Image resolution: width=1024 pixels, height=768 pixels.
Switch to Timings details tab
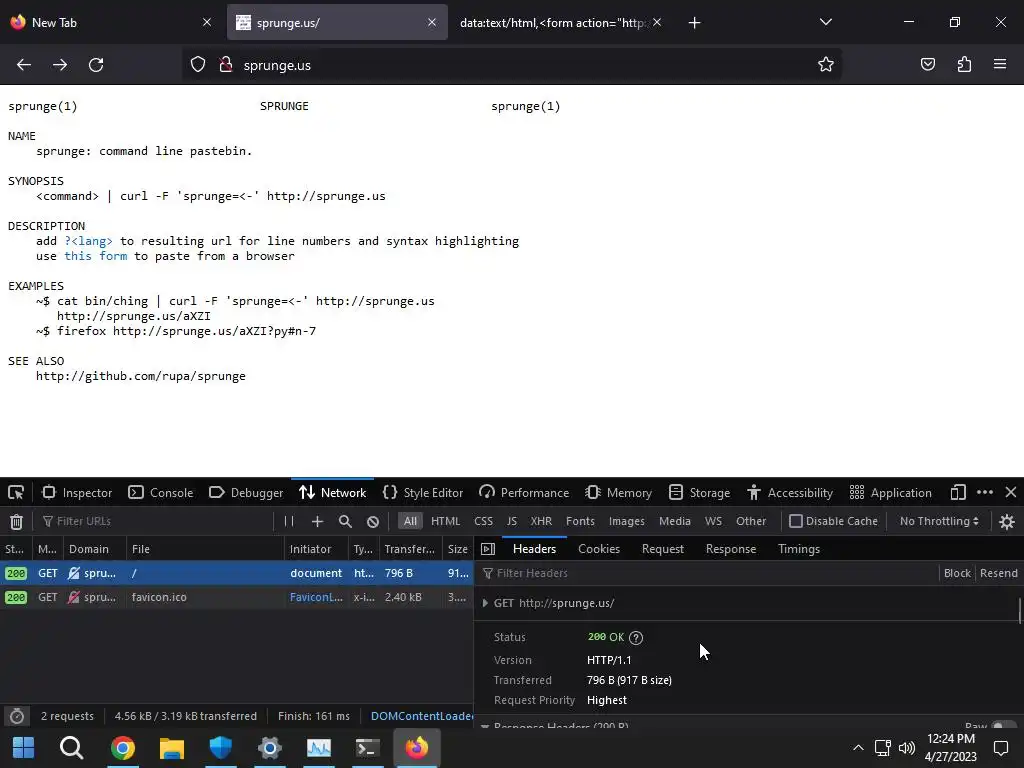coord(799,549)
